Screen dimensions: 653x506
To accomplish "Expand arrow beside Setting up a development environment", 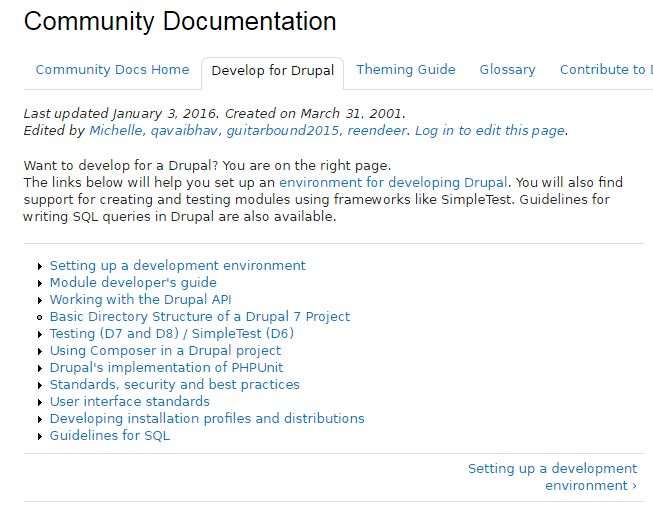I will tap(40, 267).
